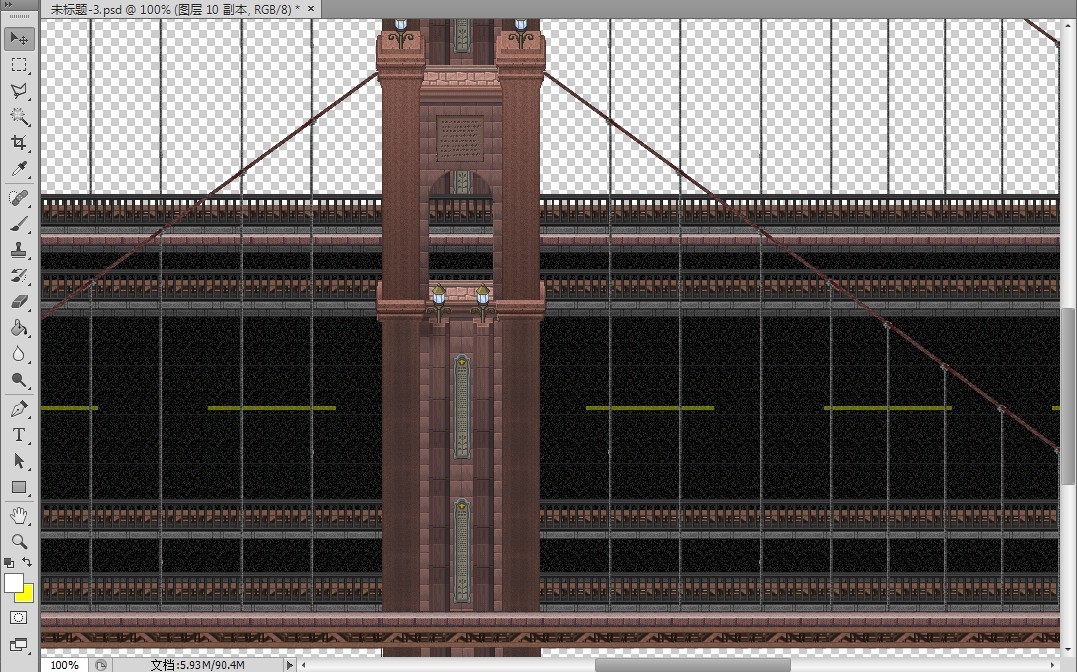Screen dimensions: 1077x672
Task: Select the Dodge tool
Action: 19,381
